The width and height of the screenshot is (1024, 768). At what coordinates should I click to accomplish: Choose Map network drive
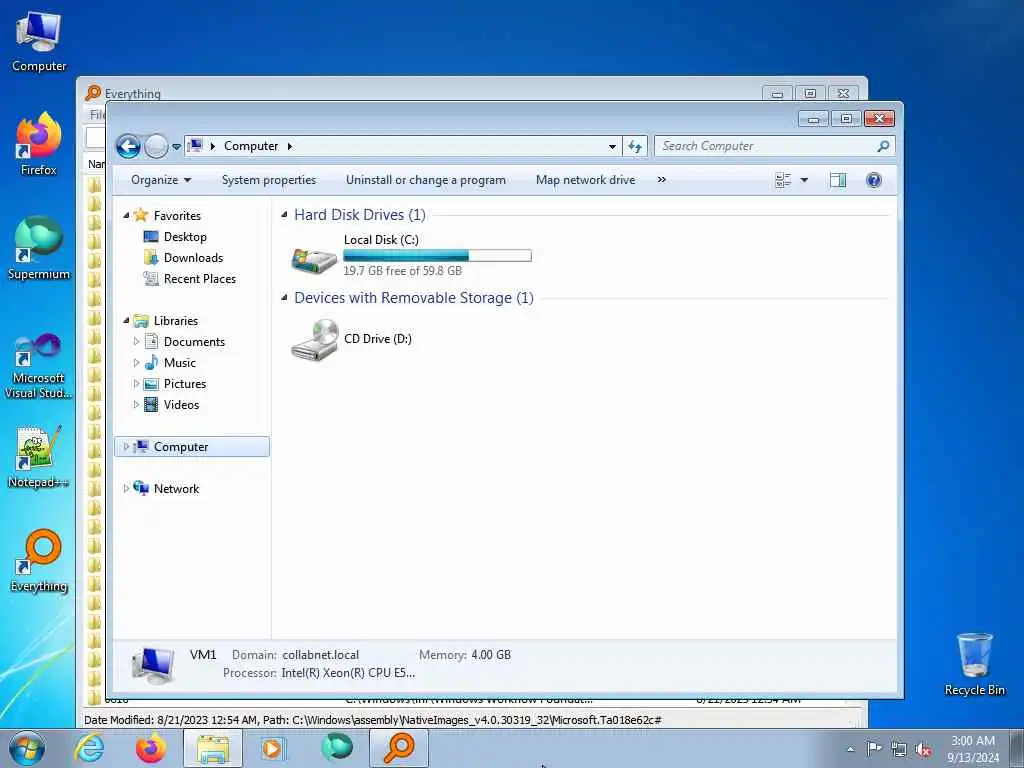585,180
